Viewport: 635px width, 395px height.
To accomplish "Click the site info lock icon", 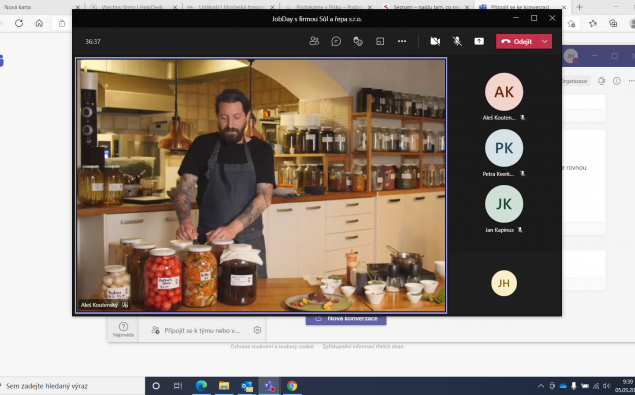I will [x=62, y=23].
